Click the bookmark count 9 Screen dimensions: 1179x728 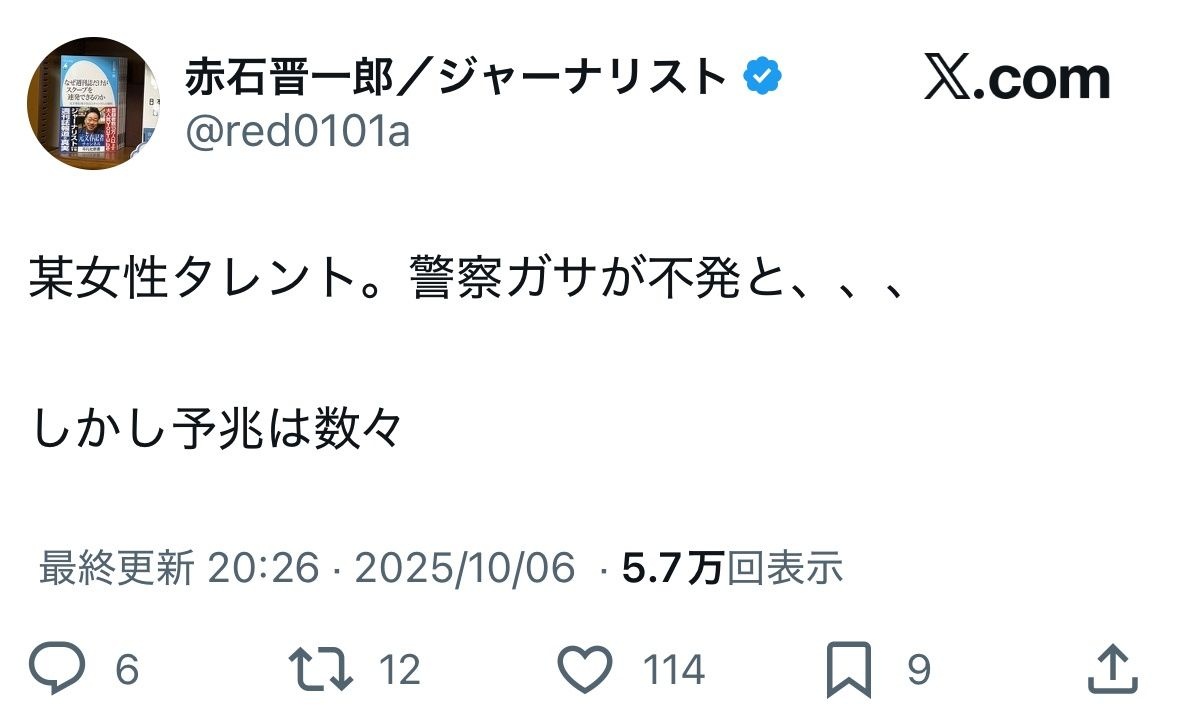click(918, 670)
